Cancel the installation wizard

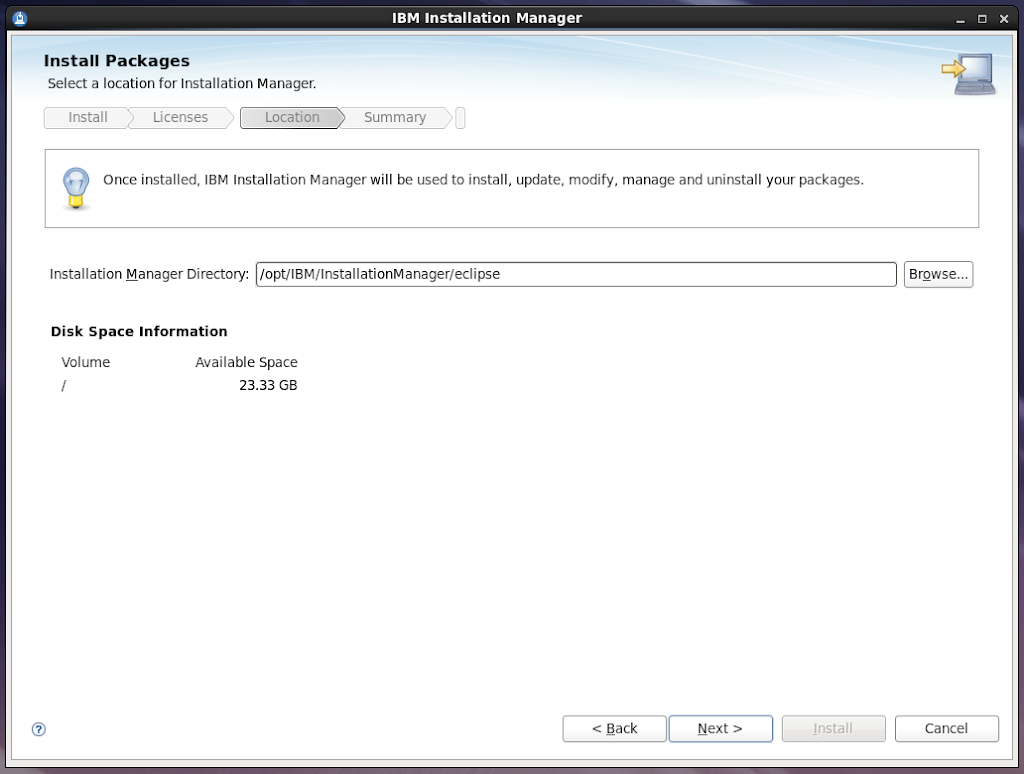pos(946,729)
